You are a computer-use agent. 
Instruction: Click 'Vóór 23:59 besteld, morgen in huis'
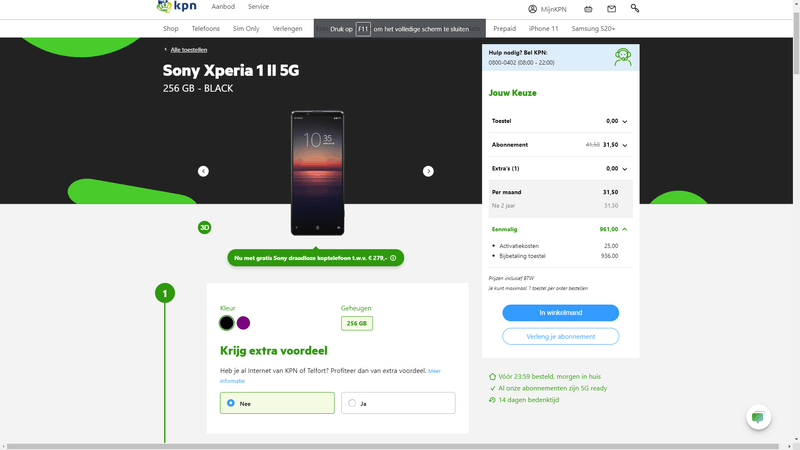pos(549,377)
